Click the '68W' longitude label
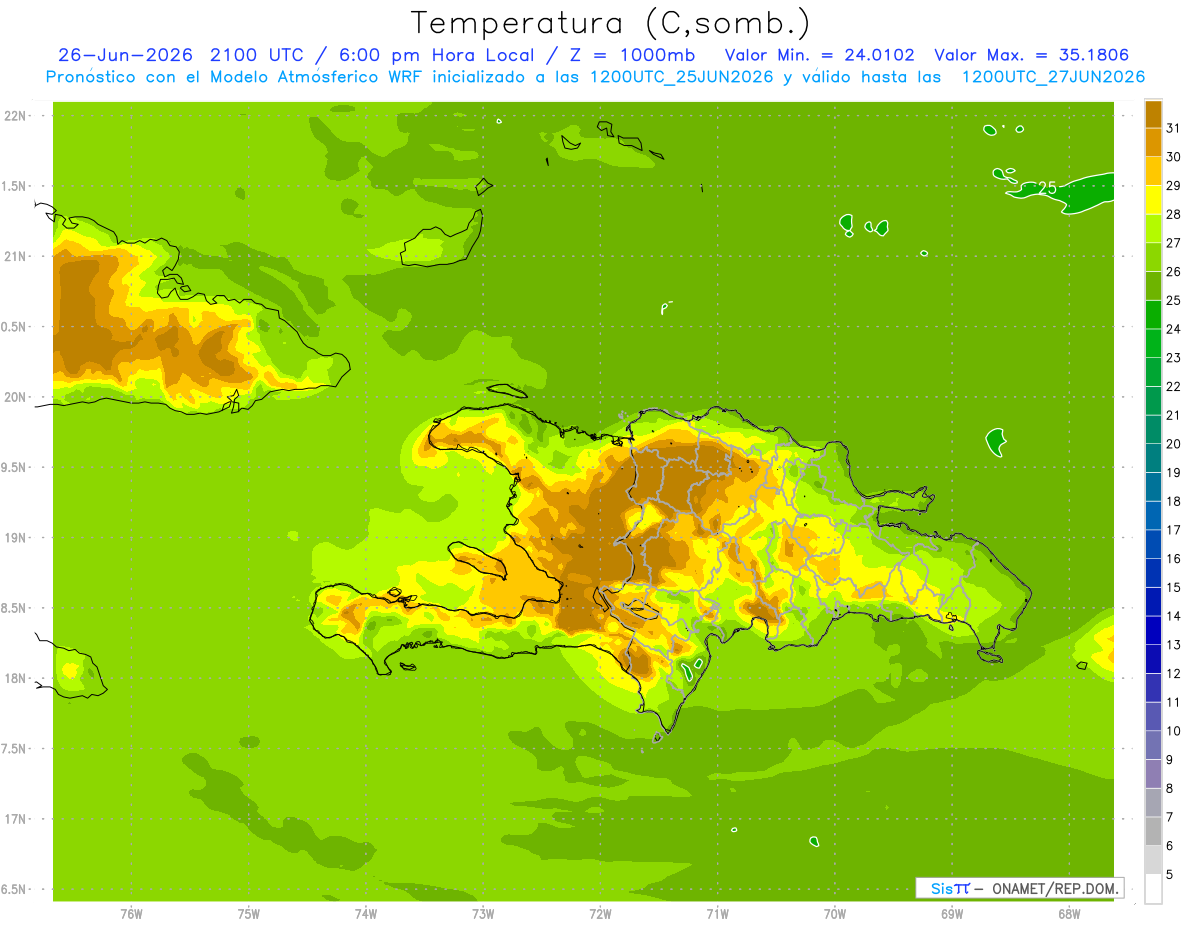 (1069, 914)
